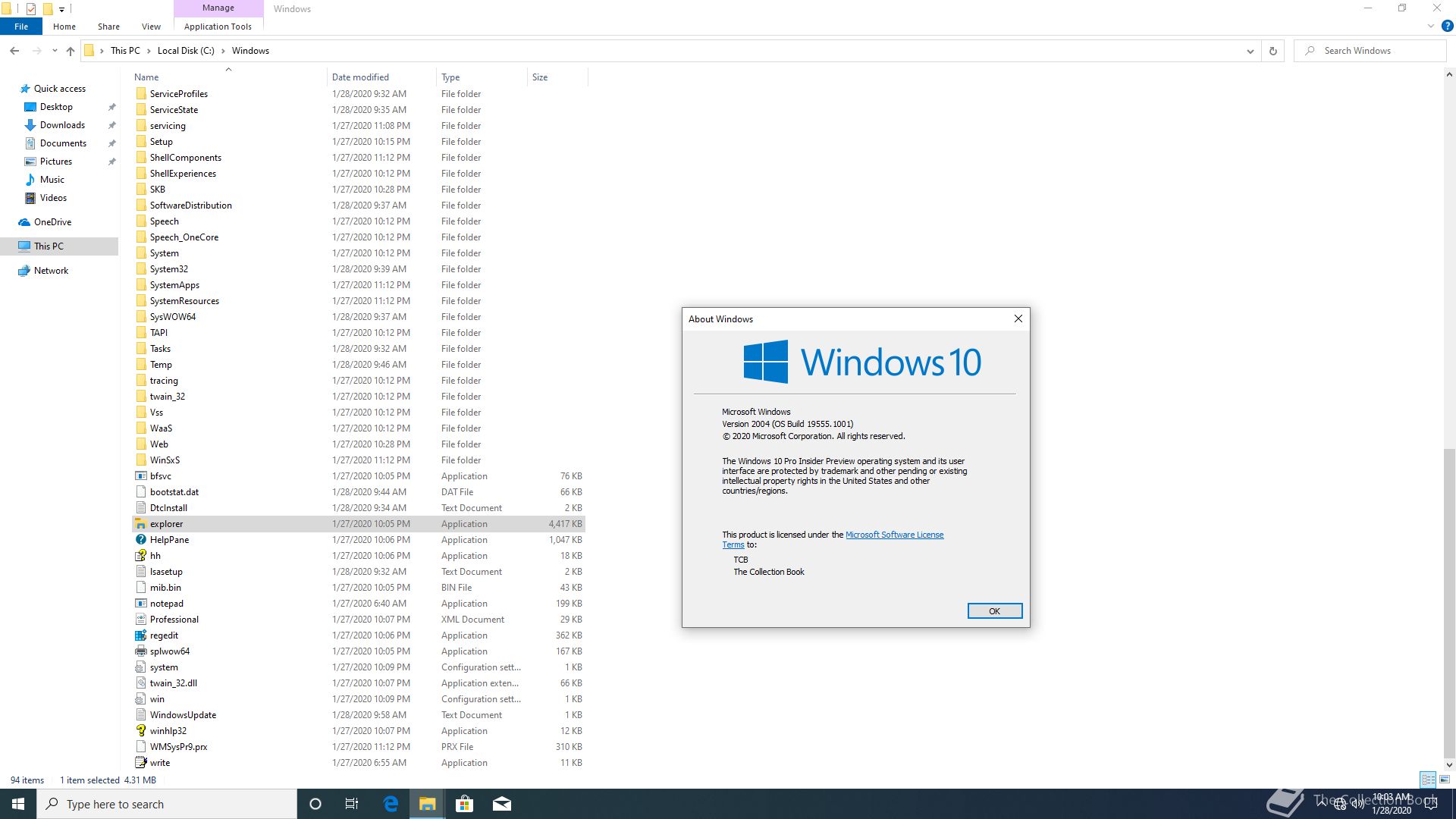The image size is (1456, 819).
Task: Switch to large icons view
Action: tap(1445, 780)
